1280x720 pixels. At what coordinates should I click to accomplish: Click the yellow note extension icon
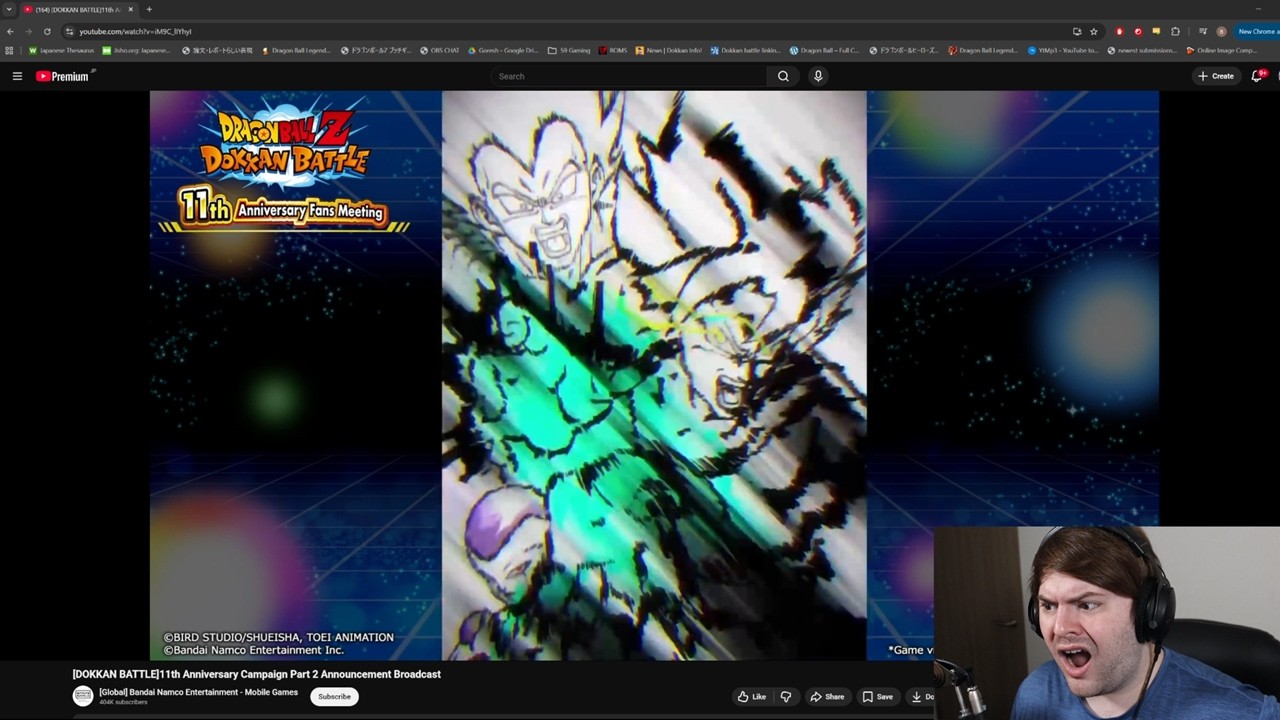[x=1156, y=31]
